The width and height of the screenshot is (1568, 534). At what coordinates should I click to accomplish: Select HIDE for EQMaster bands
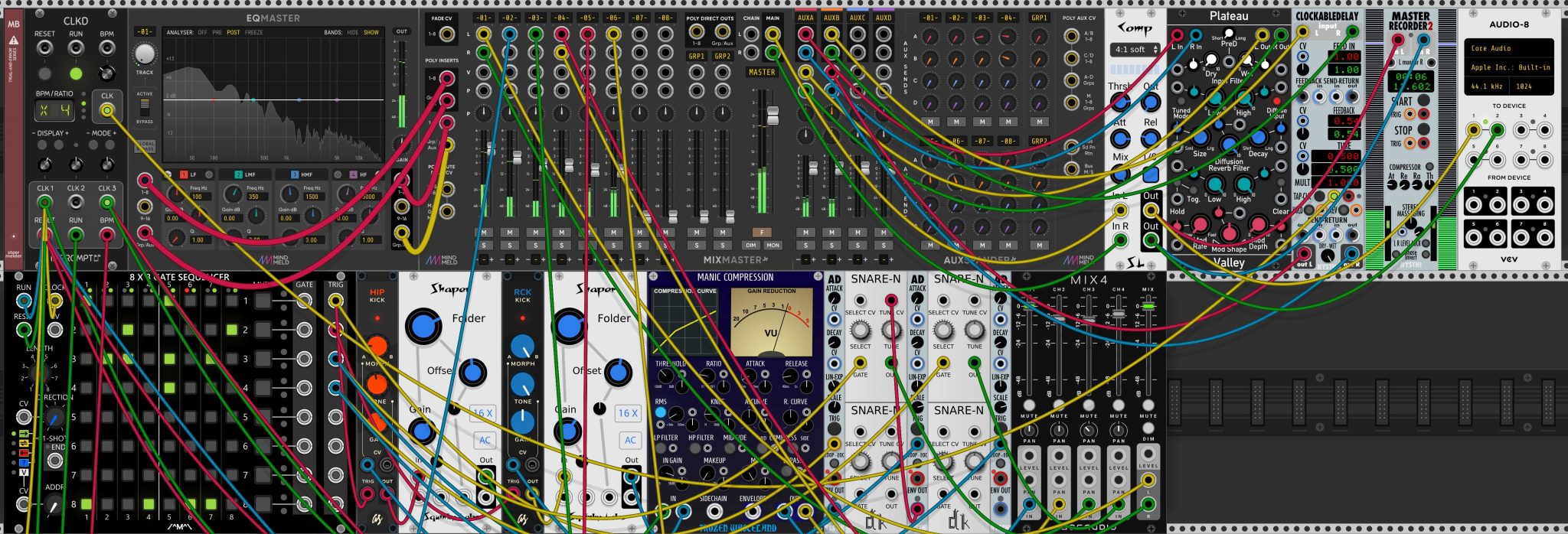point(353,33)
